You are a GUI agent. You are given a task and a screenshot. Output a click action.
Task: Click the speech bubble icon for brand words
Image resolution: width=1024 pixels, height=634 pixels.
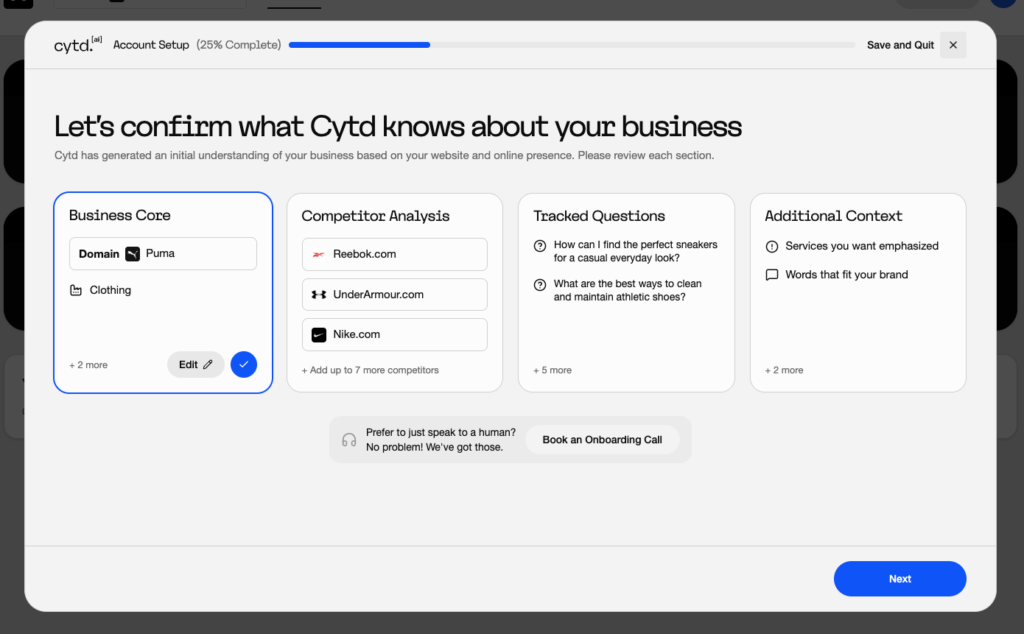(772, 275)
